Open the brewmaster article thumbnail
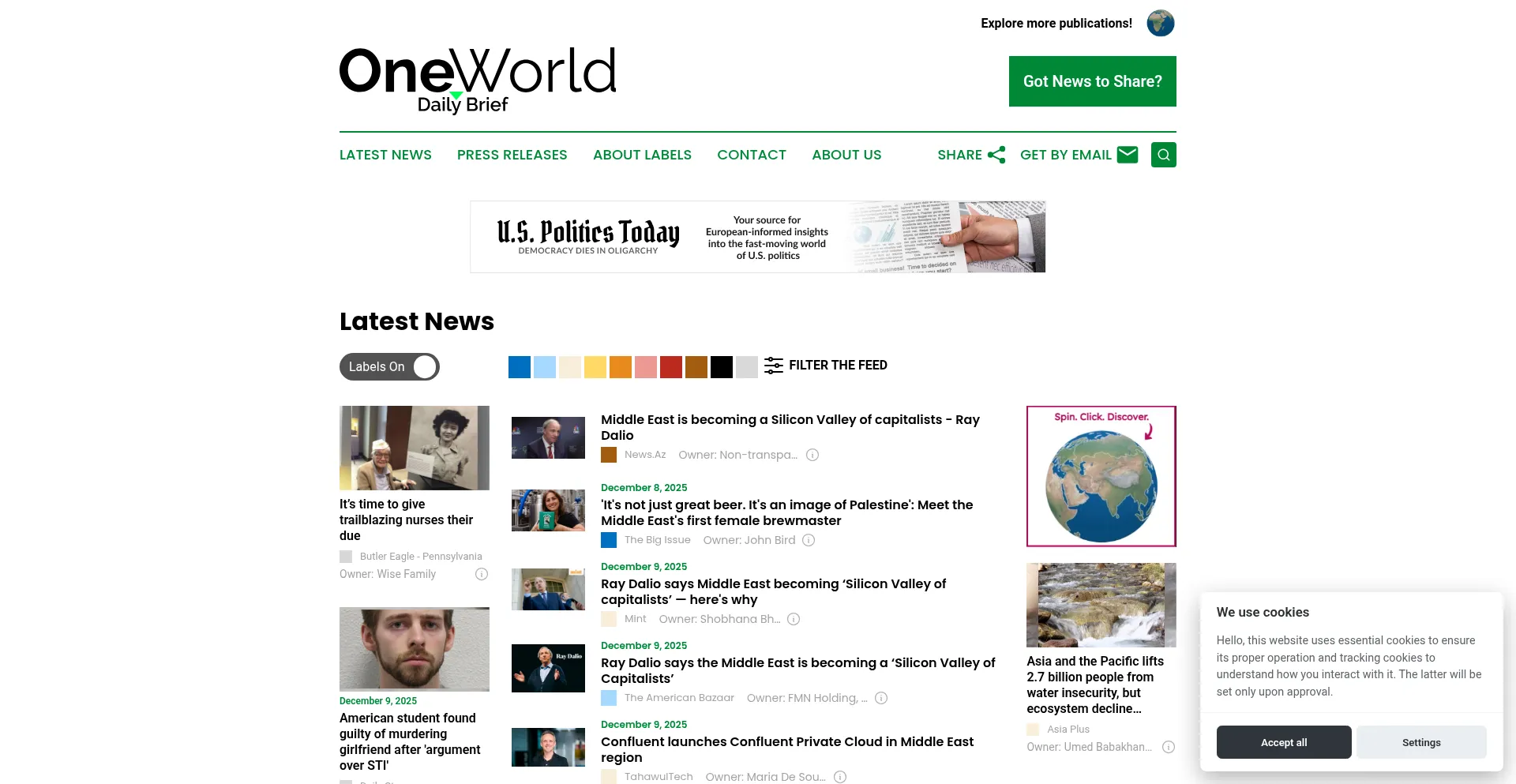This screenshot has width=1516, height=784. pos(548,510)
